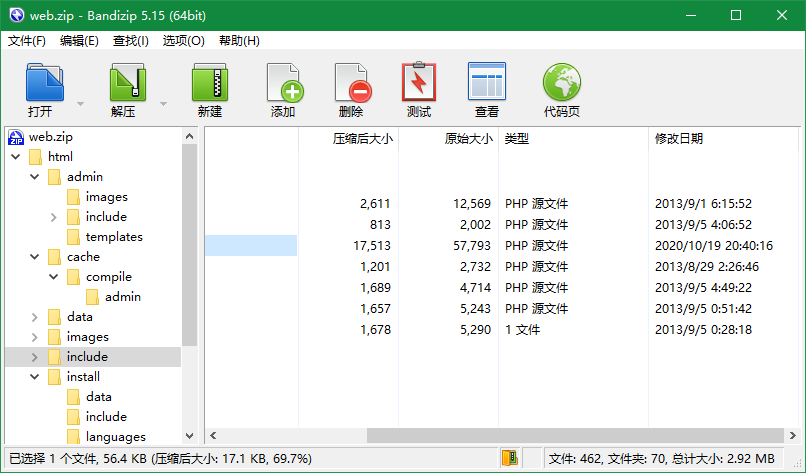Screen dimensions: 806x473
Task: Click the compressed size cell 813
Action: coord(380,225)
